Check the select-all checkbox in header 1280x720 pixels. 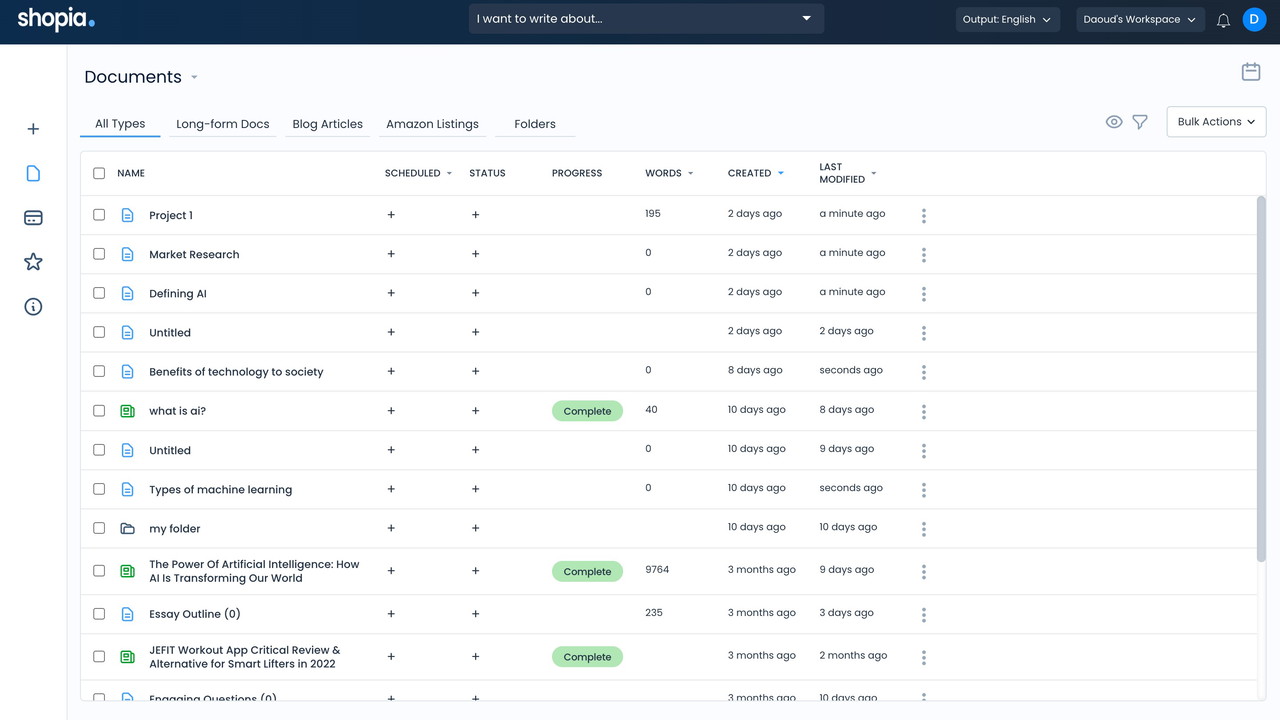99,173
